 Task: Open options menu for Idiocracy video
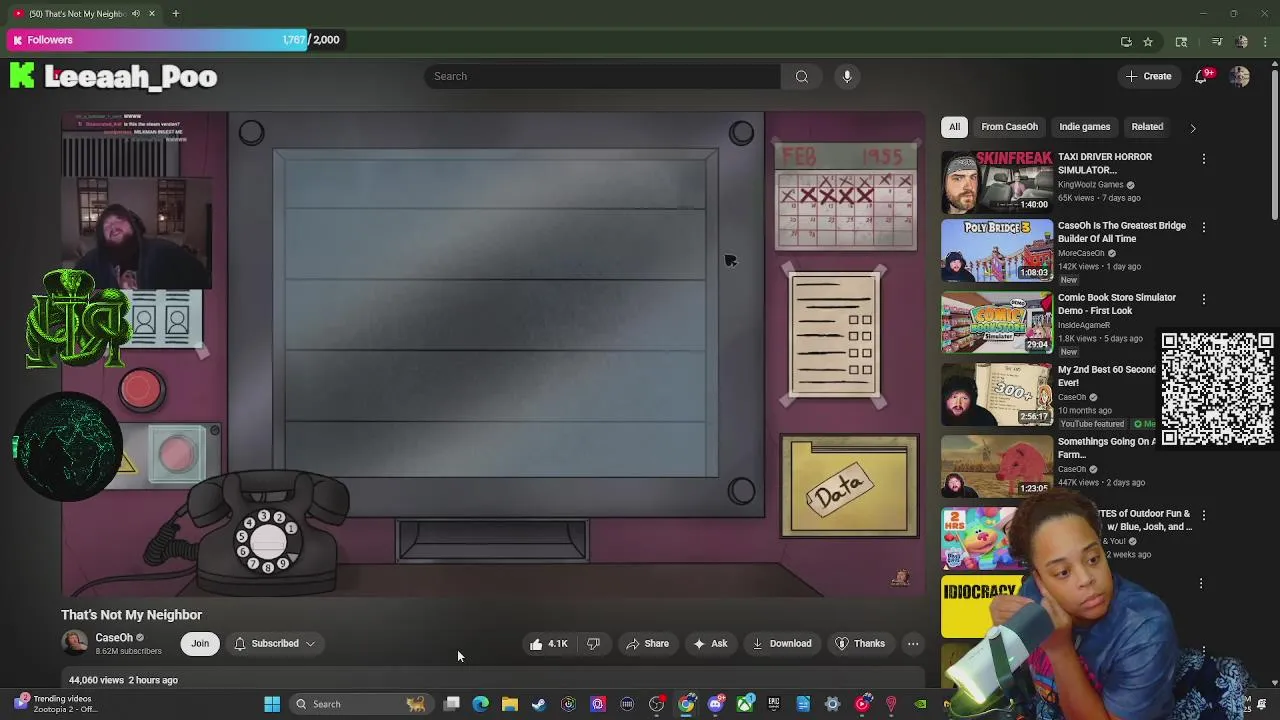[1201, 583]
